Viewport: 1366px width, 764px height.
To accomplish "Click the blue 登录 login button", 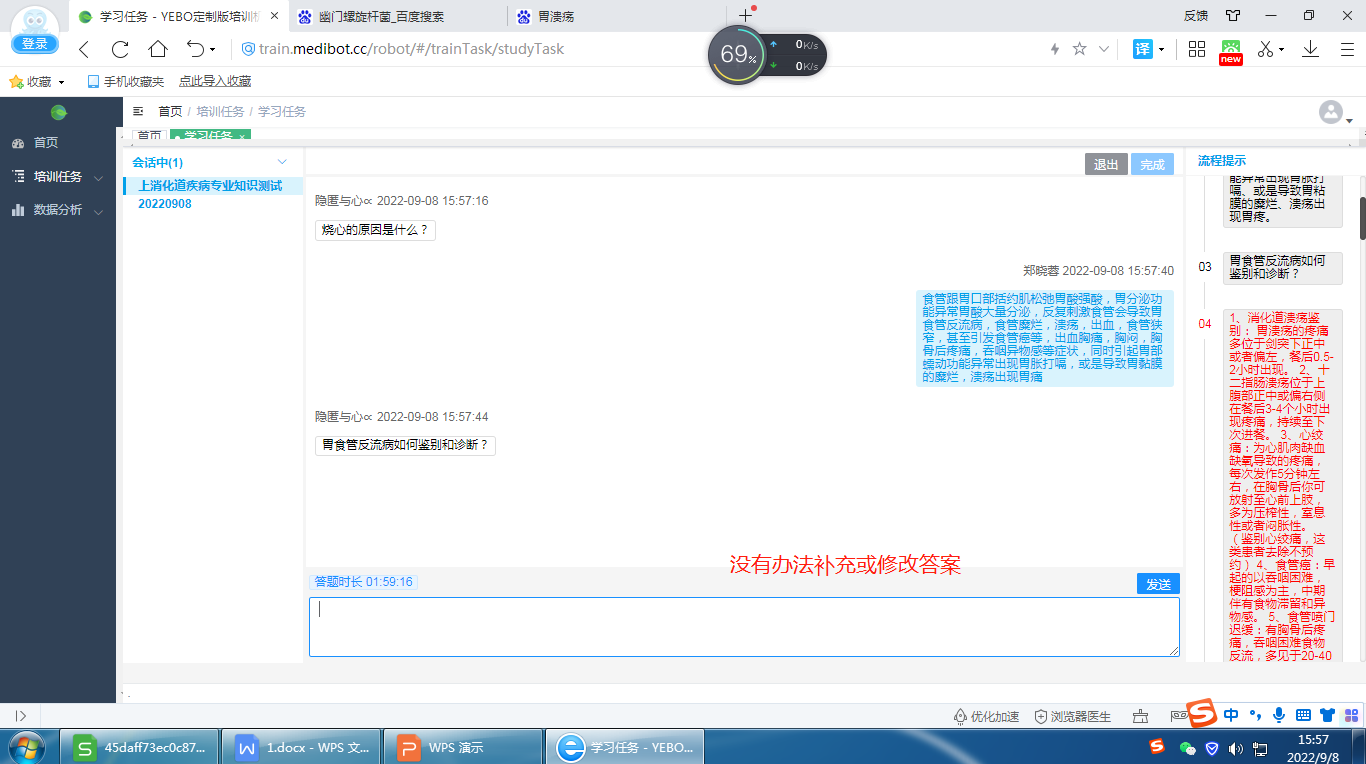I will 35,44.
